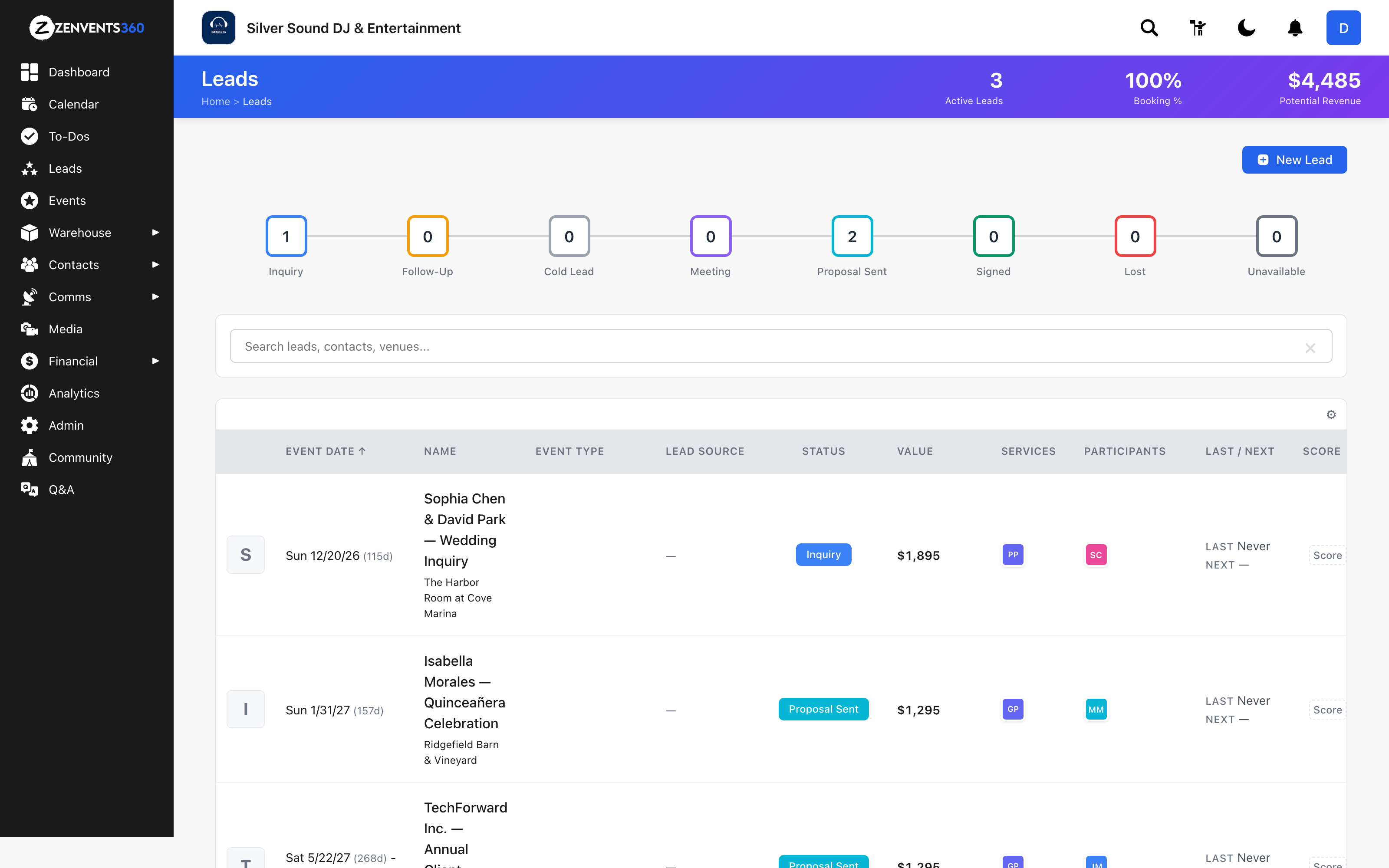Toggle dark mode with the moon icon
1389x868 pixels.
(x=1246, y=27)
